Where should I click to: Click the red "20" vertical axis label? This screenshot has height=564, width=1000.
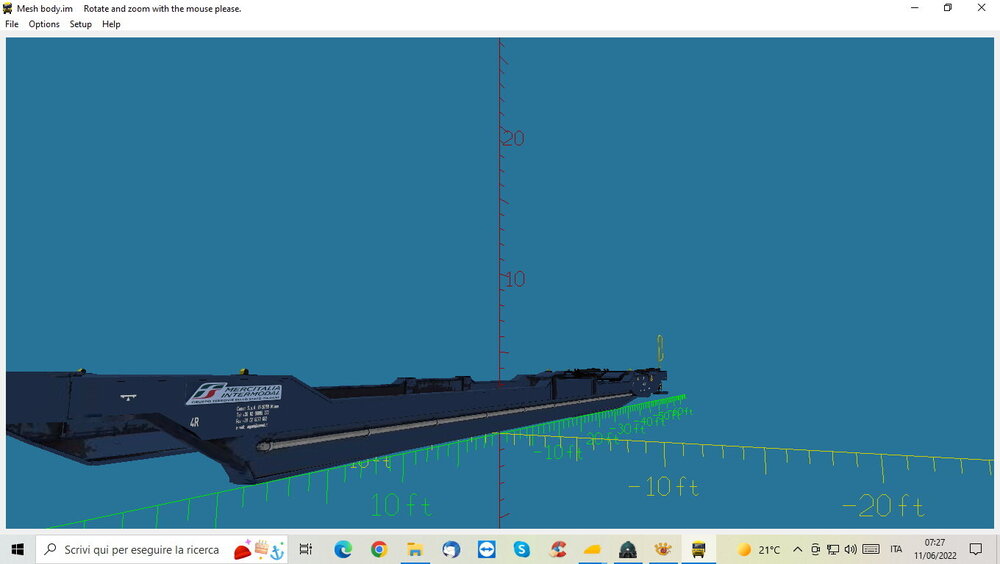coord(513,138)
